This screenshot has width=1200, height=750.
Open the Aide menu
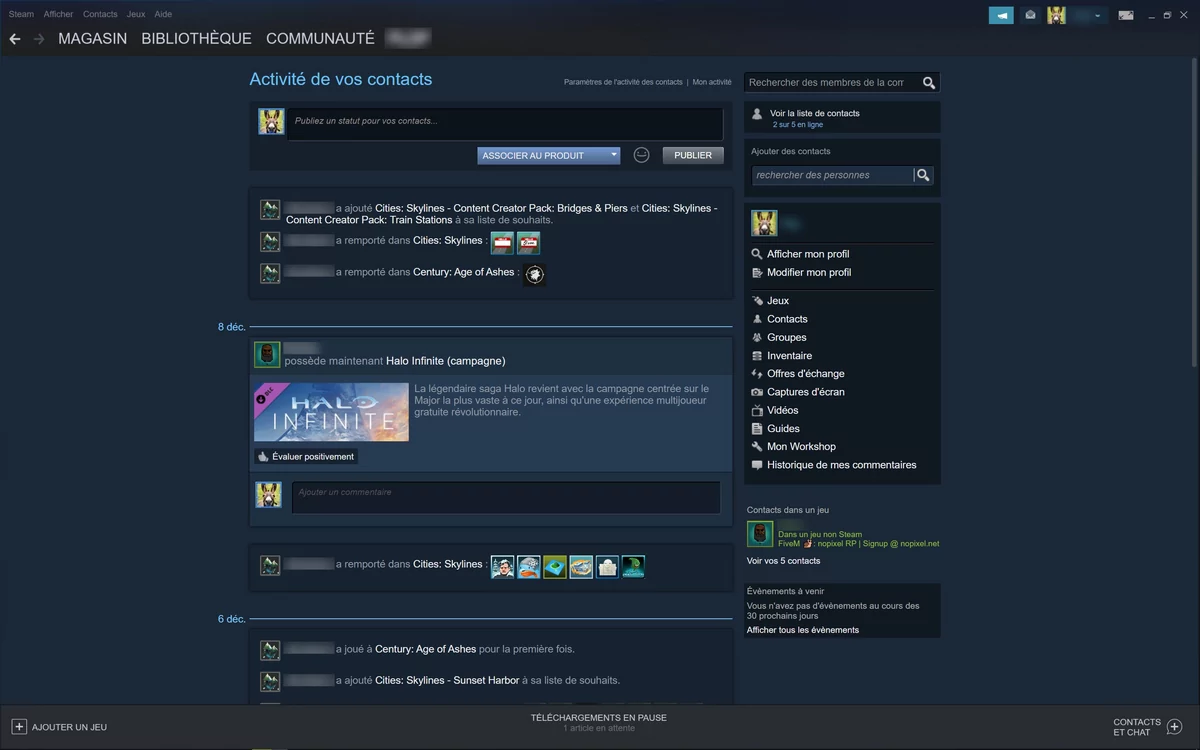(x=163, y=14)
